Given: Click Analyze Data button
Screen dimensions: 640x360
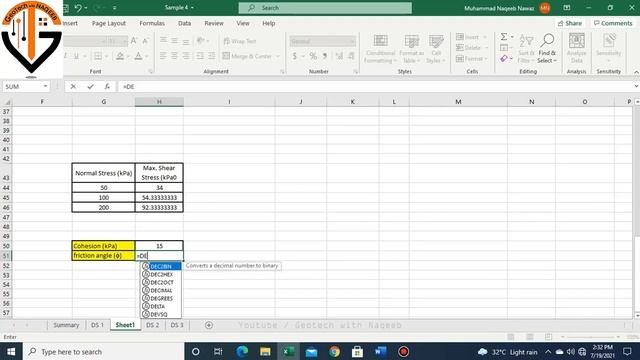Looking at the screenshot, I should (x=577, y=49).
